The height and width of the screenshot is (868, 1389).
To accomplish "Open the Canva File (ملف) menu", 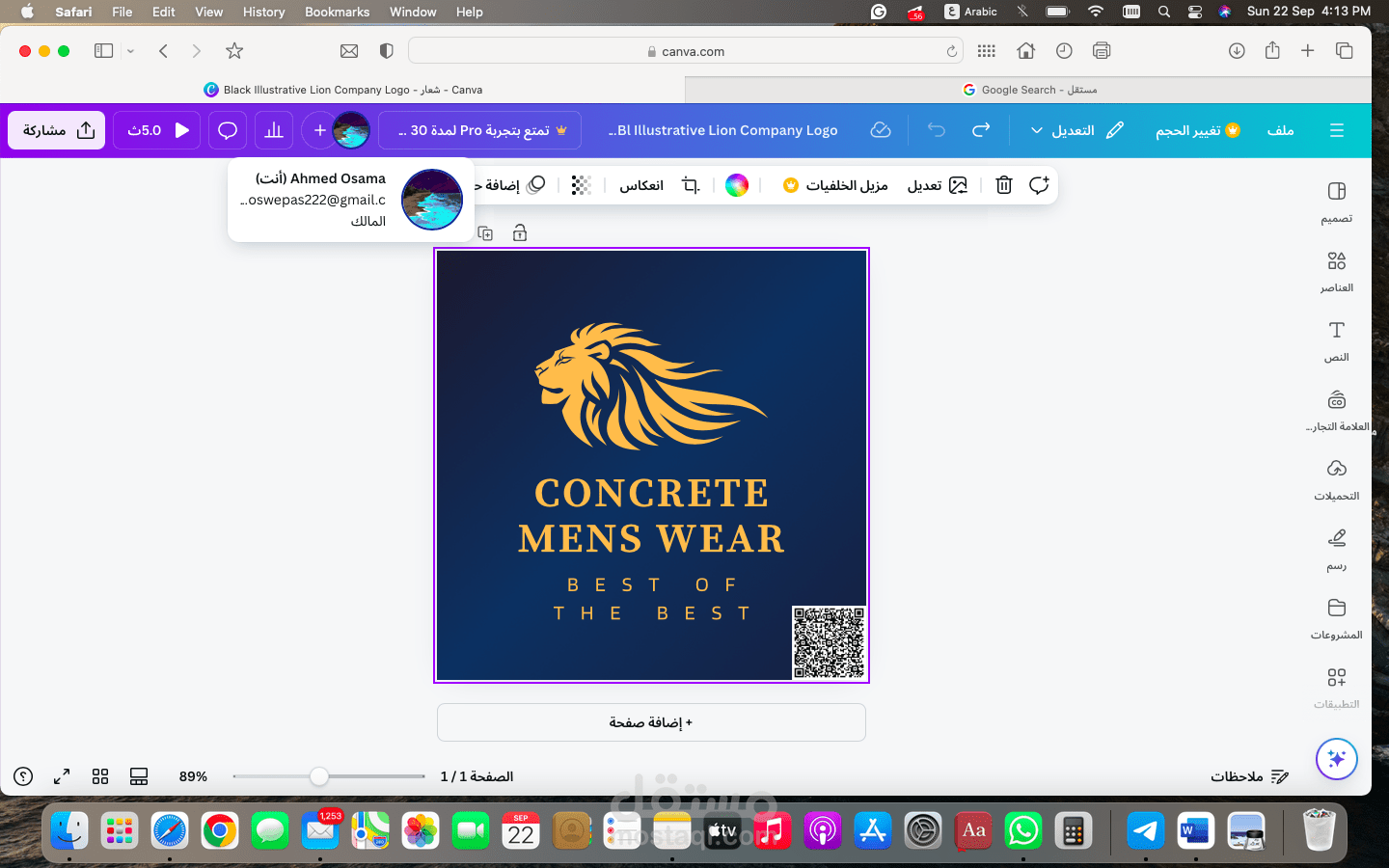I will pos(1280,130).
